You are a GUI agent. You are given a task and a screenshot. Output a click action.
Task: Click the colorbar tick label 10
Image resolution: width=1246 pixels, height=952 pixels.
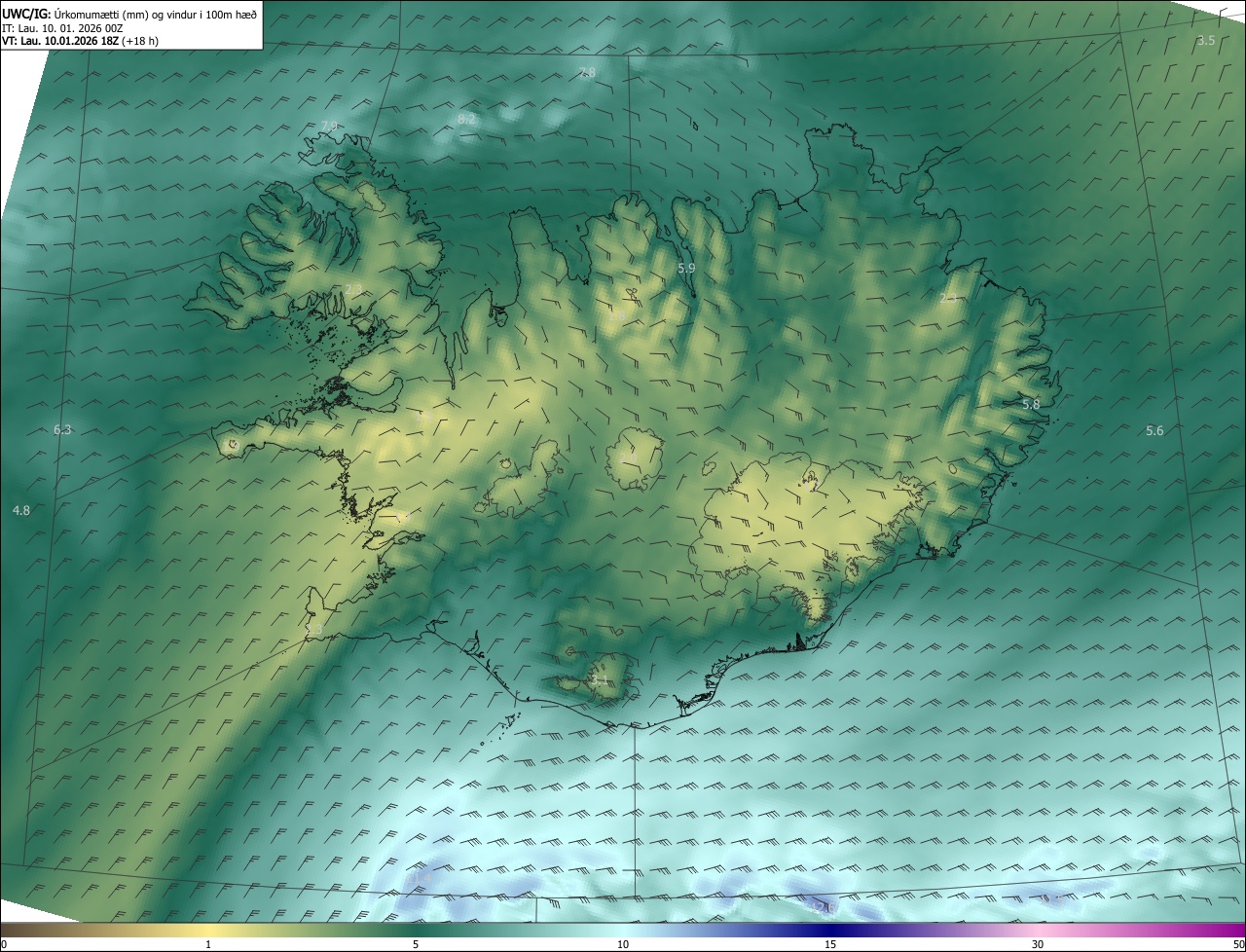tap(623, 944)
